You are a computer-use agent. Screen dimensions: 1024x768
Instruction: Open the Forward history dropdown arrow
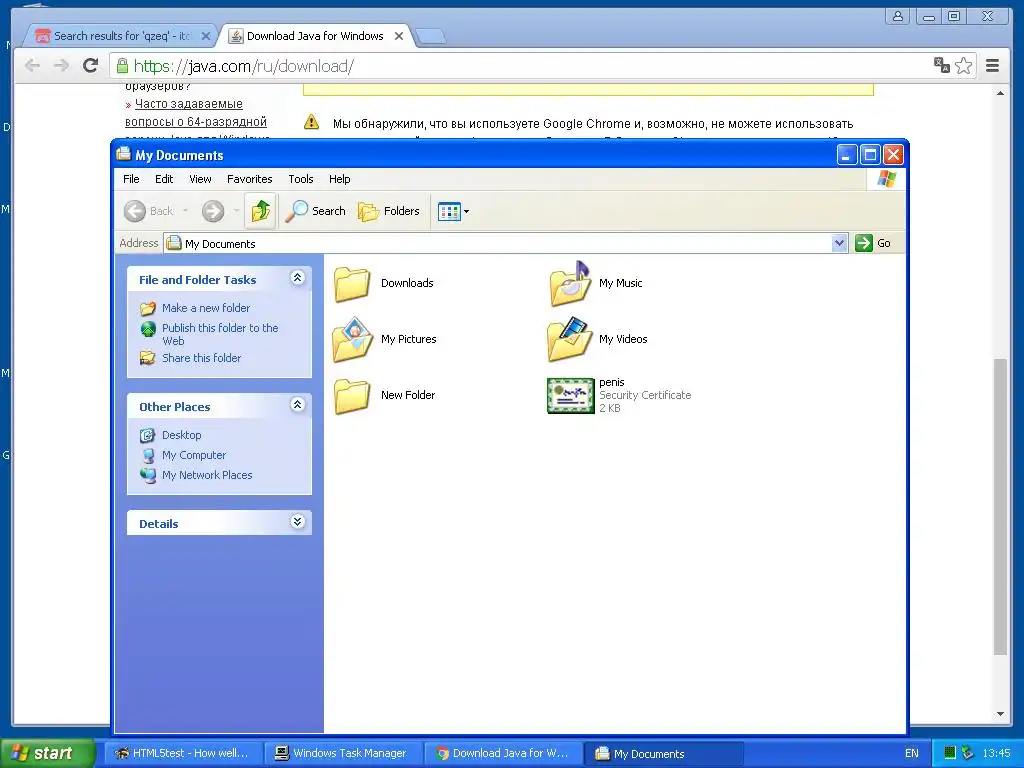tap(236, 211)
